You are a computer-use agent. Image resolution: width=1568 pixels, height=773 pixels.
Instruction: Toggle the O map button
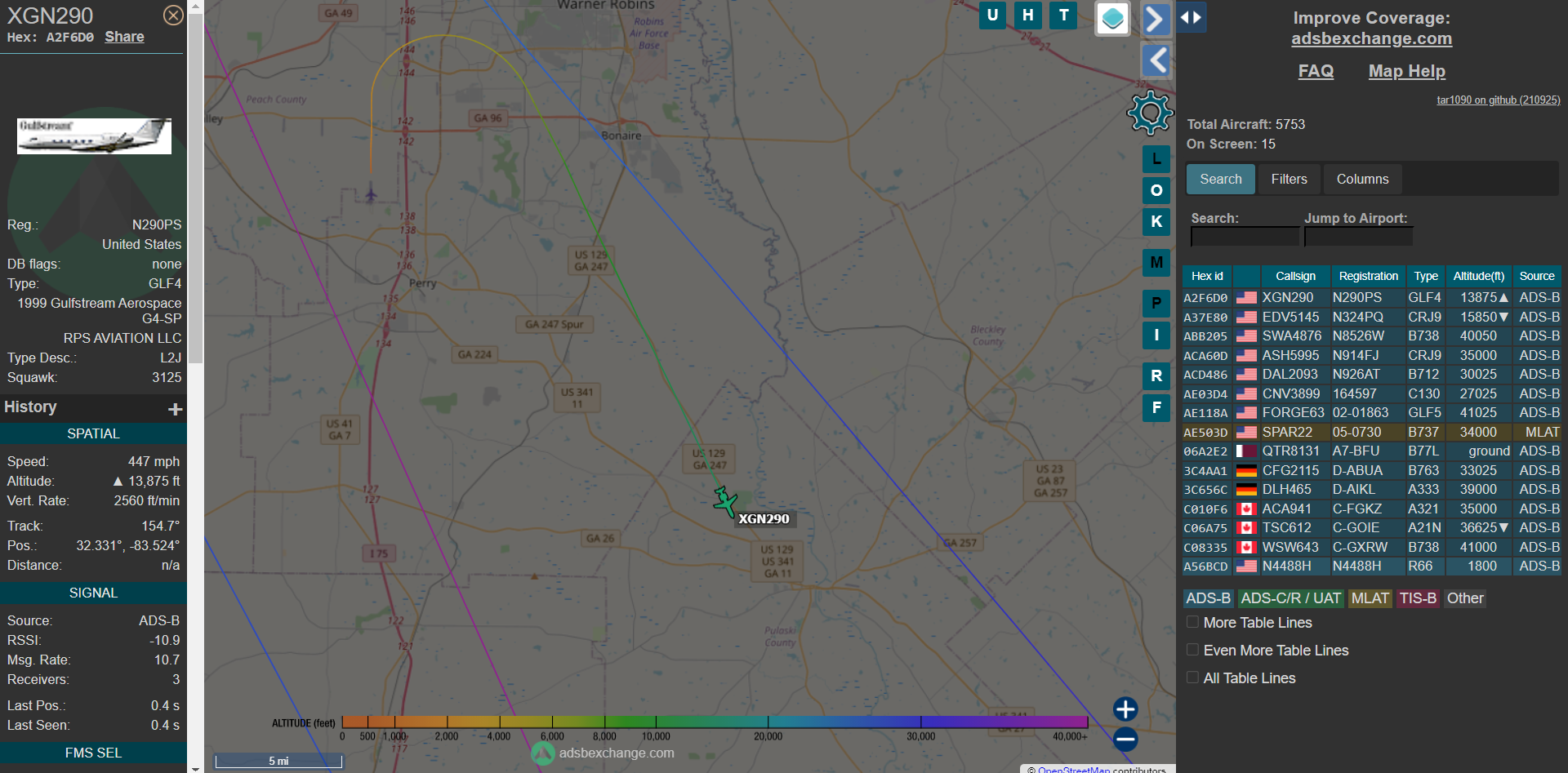[1156, 190]
